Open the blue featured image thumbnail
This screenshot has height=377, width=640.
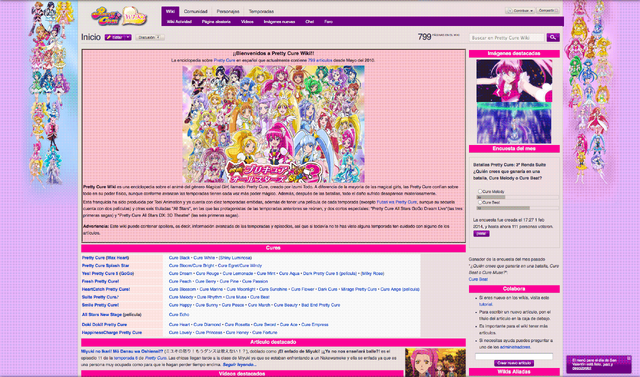[x=514, y=123]
